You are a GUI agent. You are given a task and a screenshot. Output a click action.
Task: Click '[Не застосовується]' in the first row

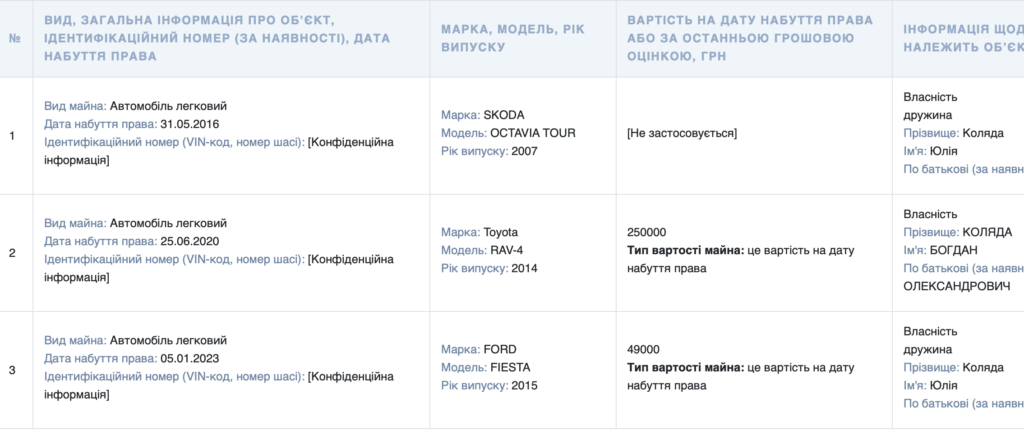tap(682, 133)
